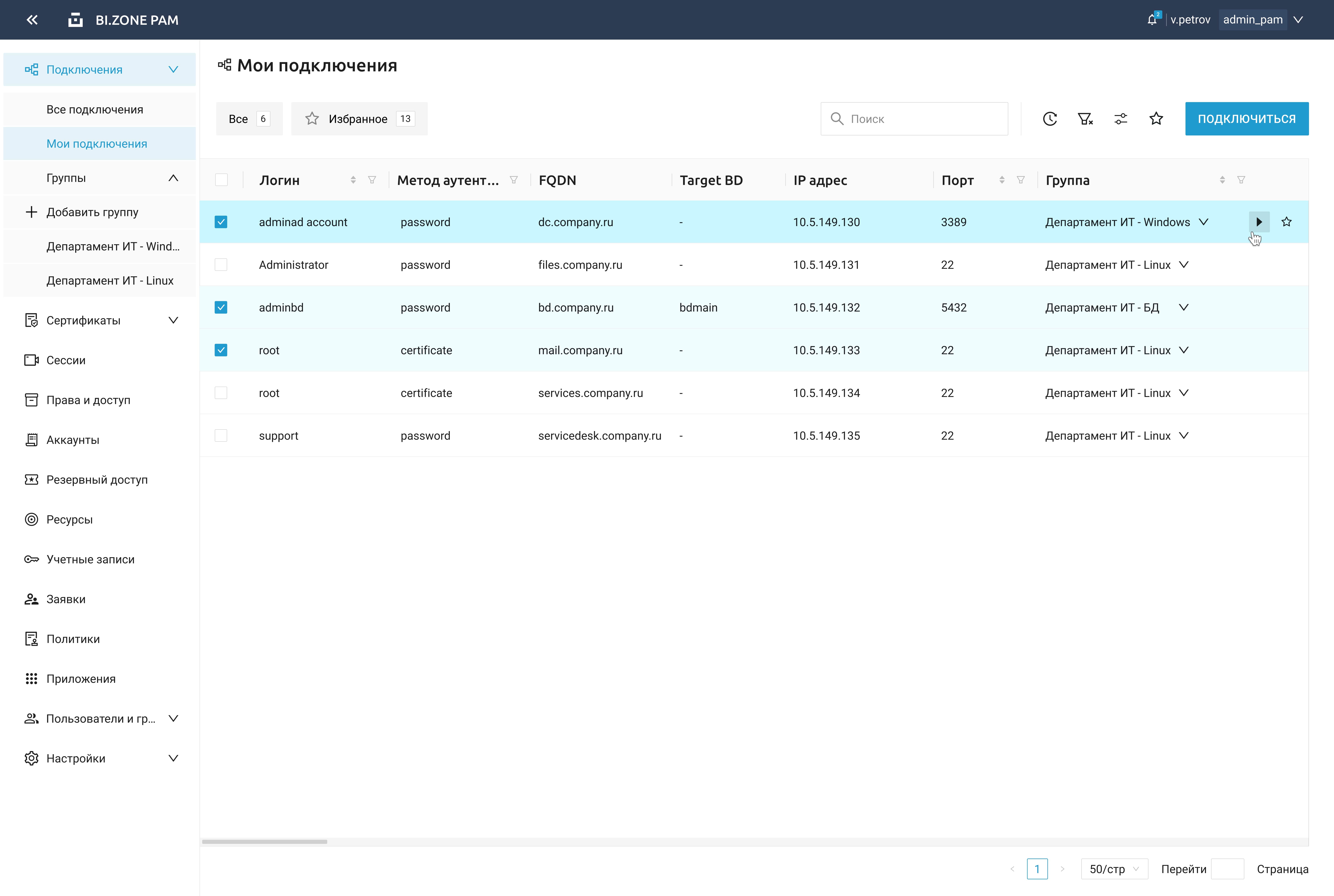Open connection history clock icon
The image size is (1334, 896).
pyautogui.click(x=1050, y=119)
